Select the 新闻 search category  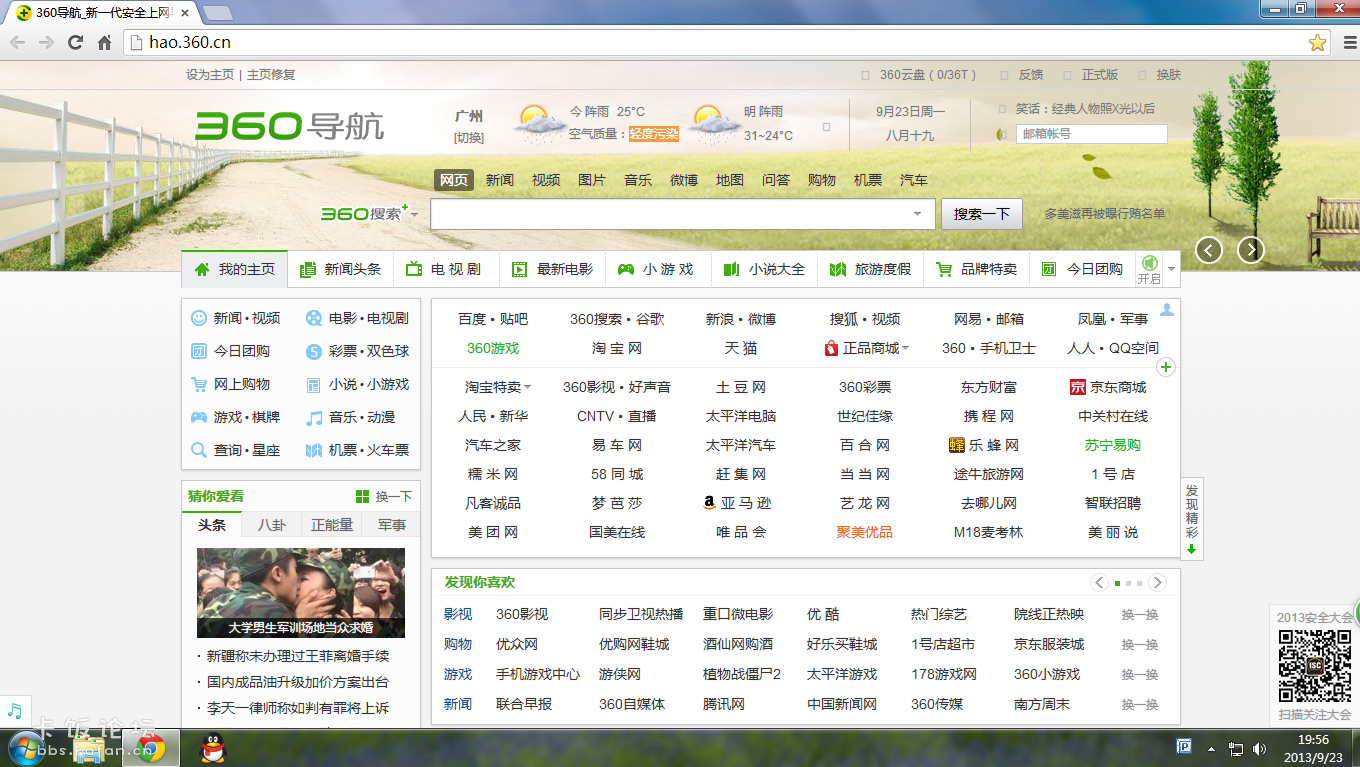tap(500, 180)
